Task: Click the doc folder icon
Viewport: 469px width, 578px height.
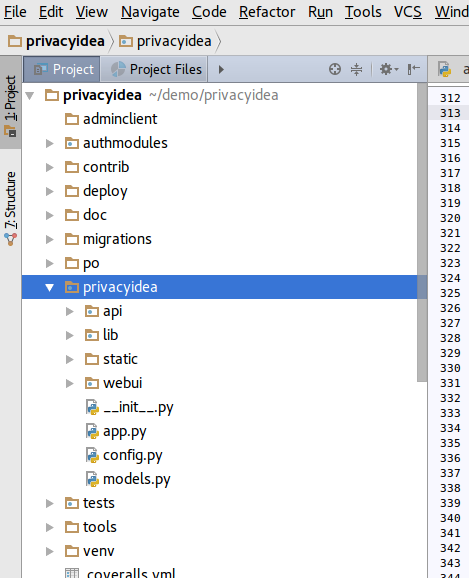Action: coord(72,215)
